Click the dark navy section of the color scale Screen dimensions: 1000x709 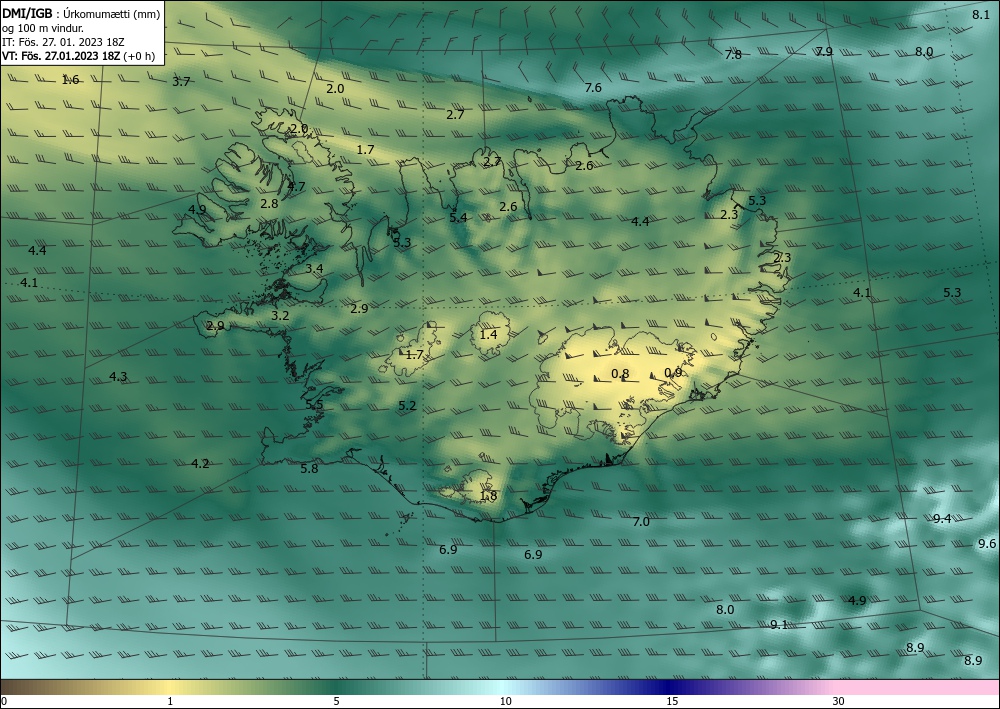(666, 687)
